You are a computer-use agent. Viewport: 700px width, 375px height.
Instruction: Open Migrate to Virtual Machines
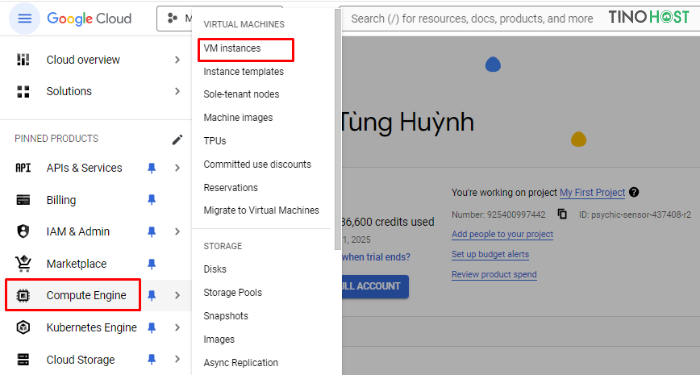(x=262, y=210)
